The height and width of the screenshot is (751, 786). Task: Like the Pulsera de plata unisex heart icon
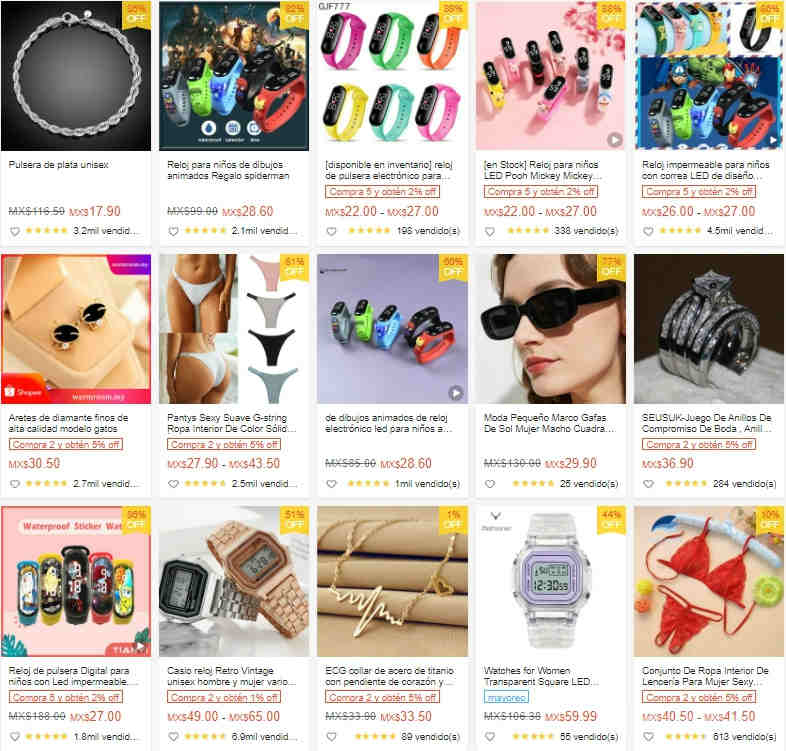click(15, 232)
